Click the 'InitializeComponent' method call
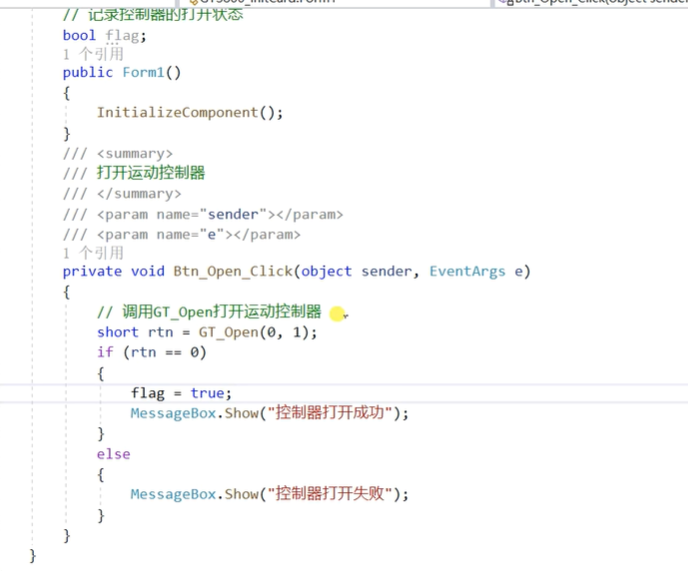The image size is (688, 571). tap(177, 112)
